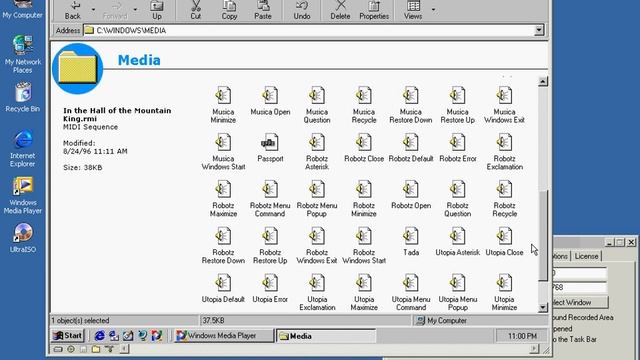
Task: Select the Utopia Minimize sound file
Action: tap(504, 293)
